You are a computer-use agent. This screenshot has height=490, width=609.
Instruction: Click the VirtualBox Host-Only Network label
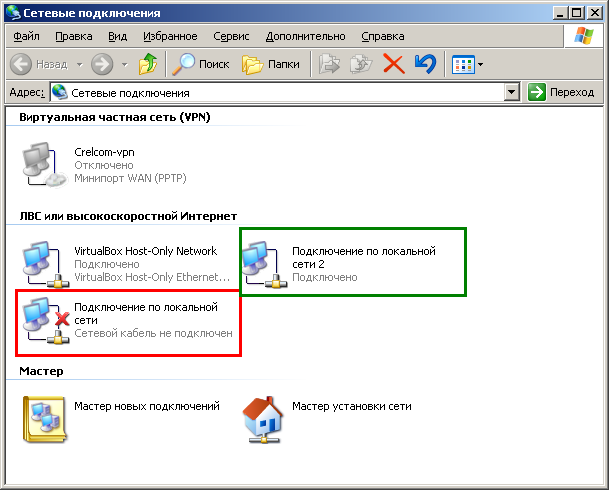click(x=145, y=251)
